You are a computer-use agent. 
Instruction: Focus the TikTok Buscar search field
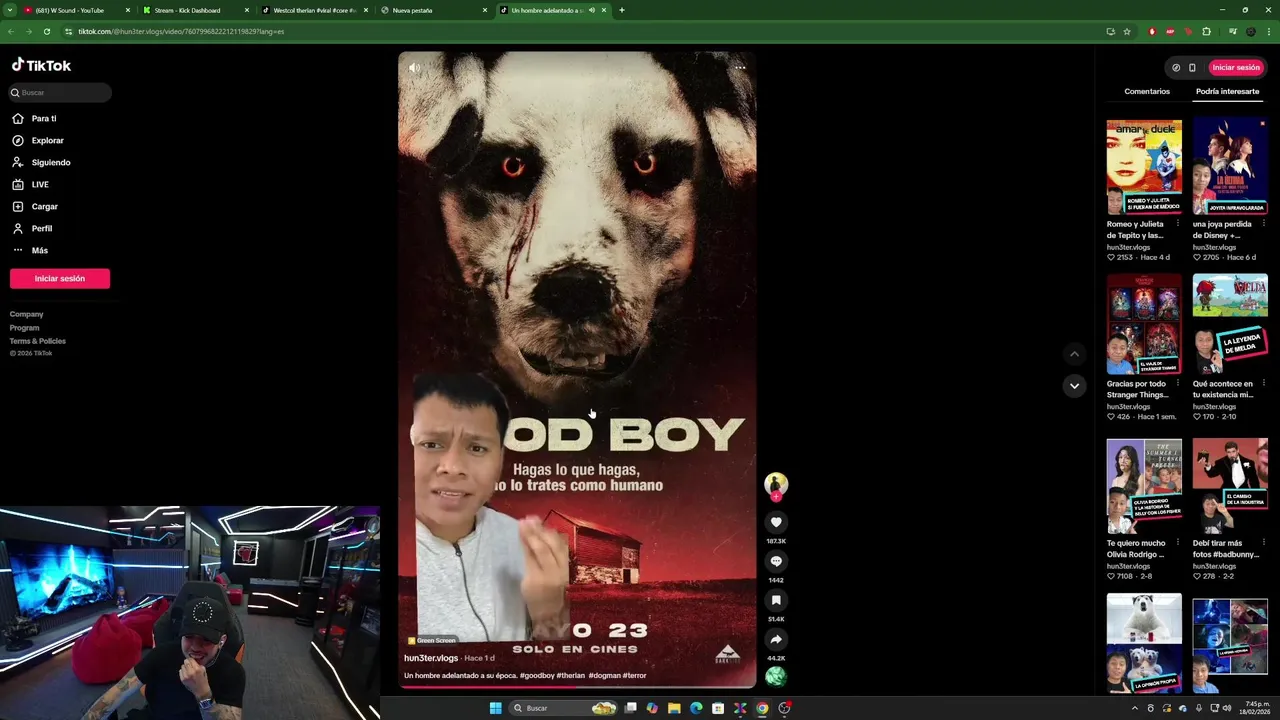60,92
